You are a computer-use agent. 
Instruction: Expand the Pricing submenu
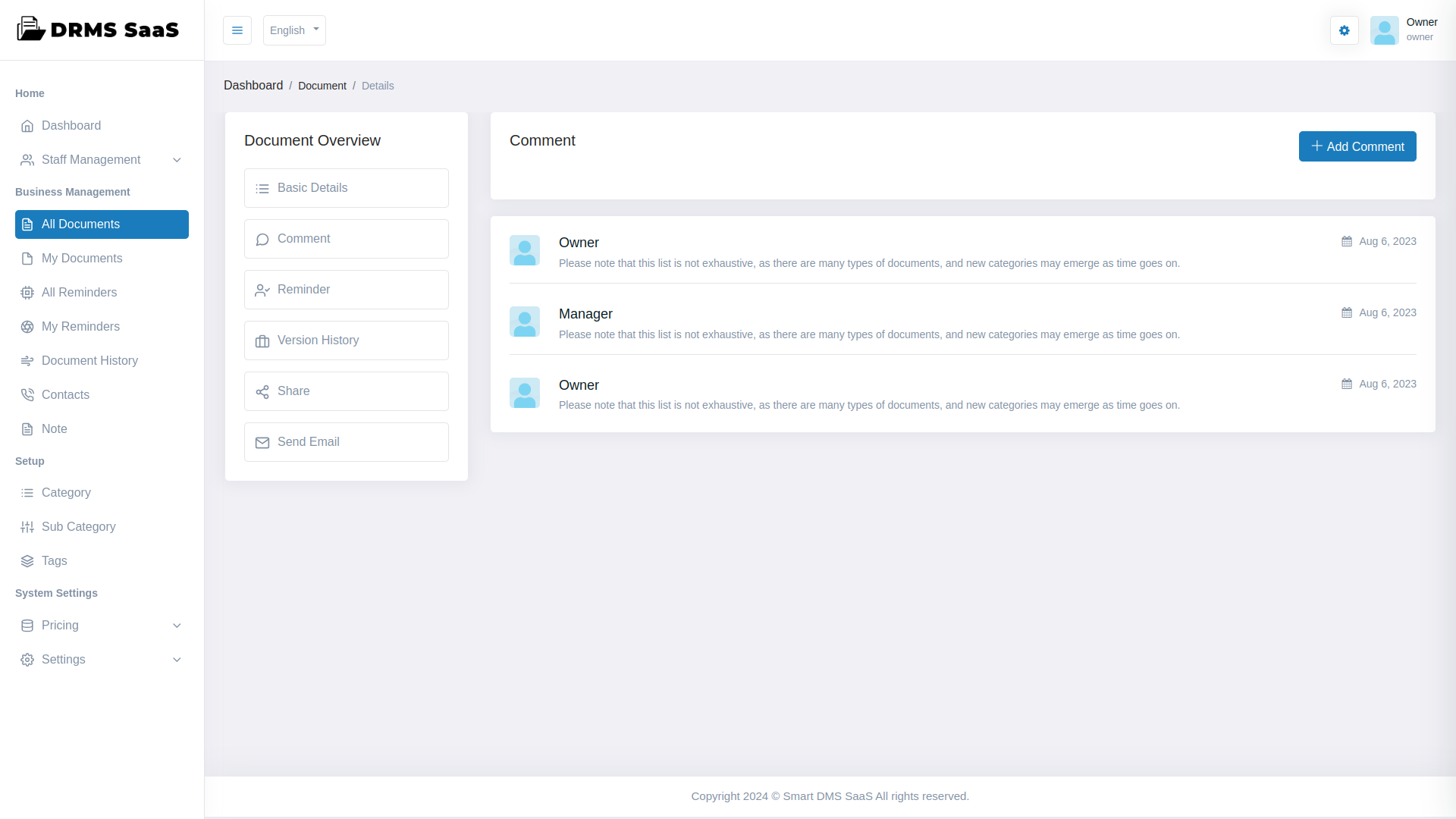coord(177,626)
